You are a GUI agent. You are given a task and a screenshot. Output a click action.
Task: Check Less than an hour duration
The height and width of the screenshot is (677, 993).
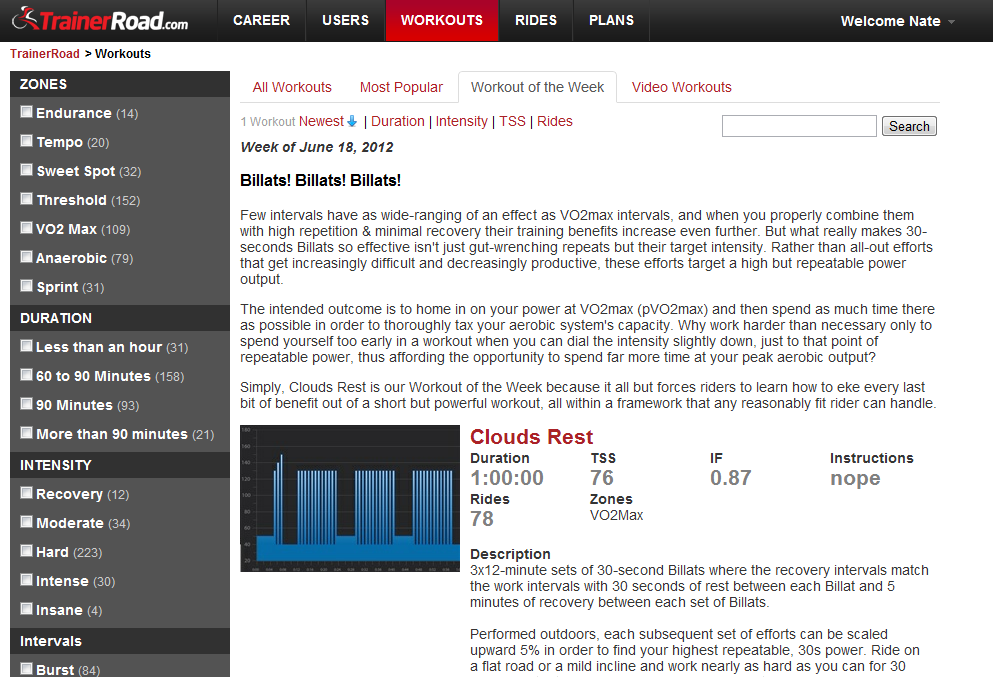pos(27,346)
